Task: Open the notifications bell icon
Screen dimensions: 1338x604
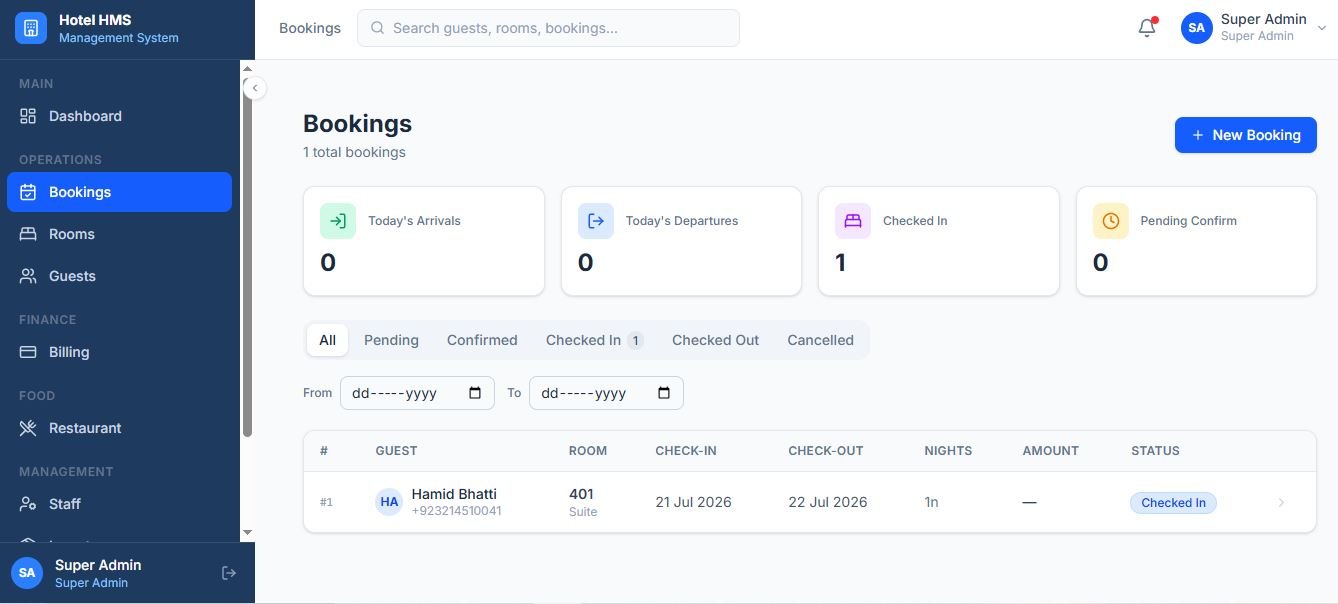Action: point(1147,28)
